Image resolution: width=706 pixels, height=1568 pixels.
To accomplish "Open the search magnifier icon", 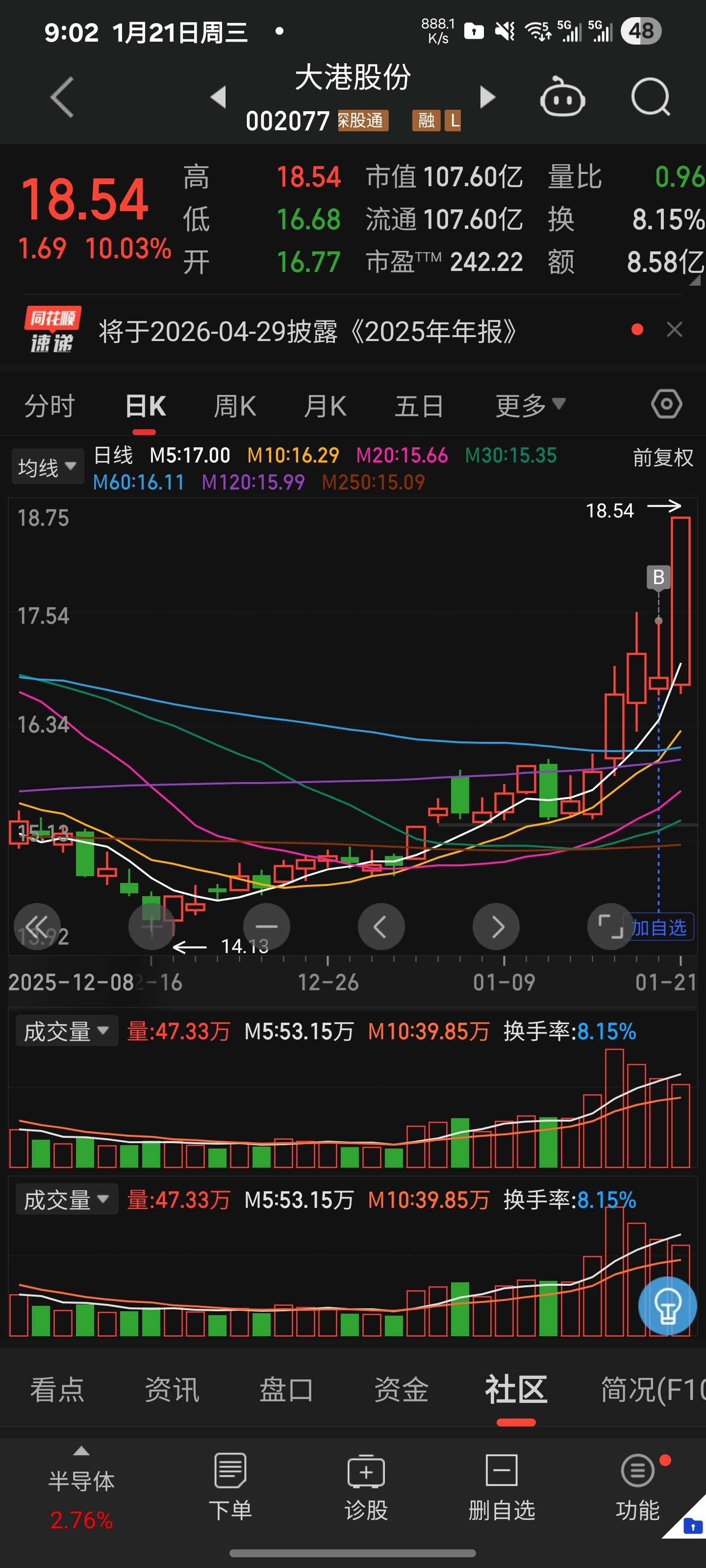I will click(x=651, y=98).
